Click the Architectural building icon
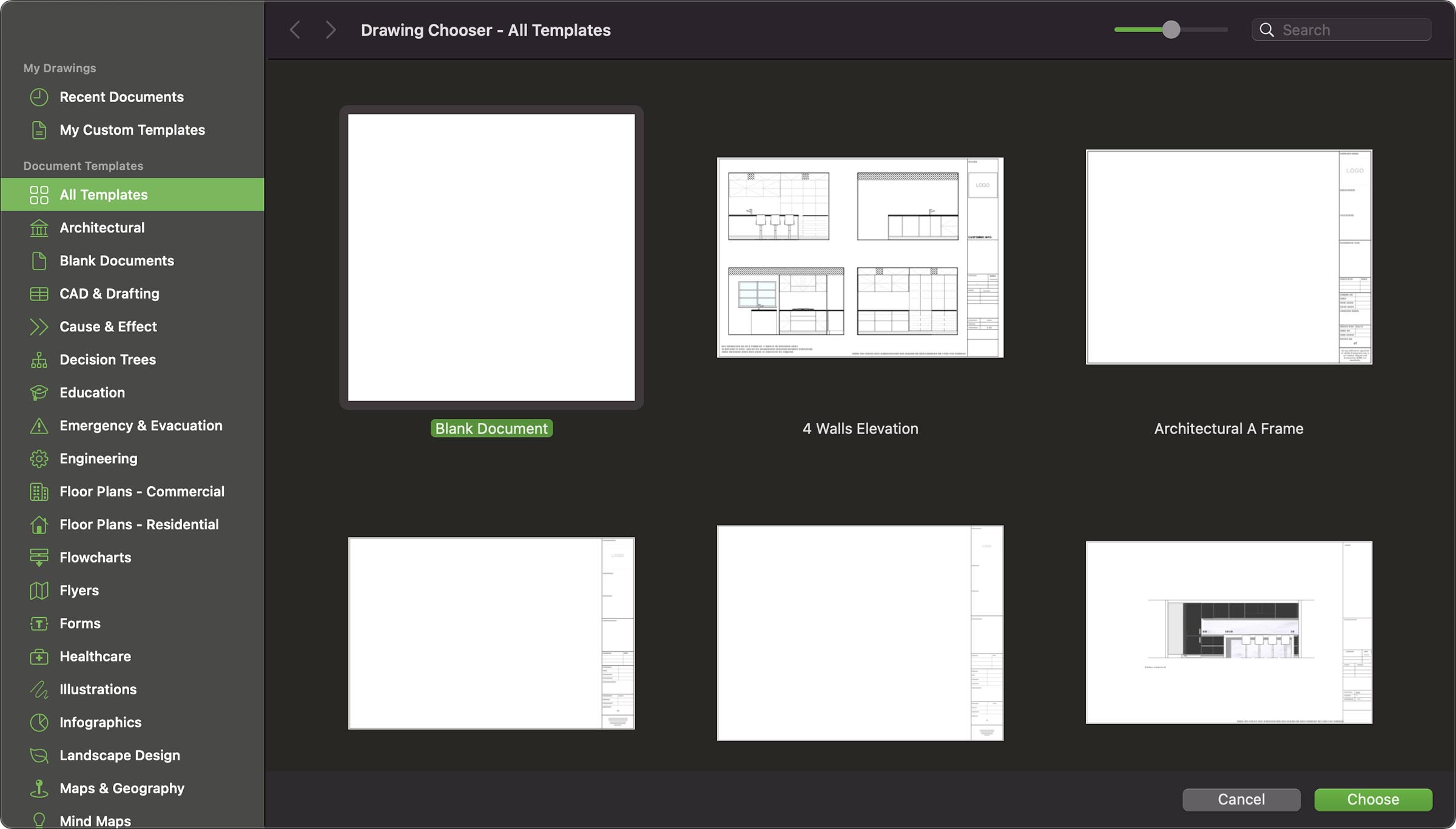1456x829 pixels. (39, 228)
